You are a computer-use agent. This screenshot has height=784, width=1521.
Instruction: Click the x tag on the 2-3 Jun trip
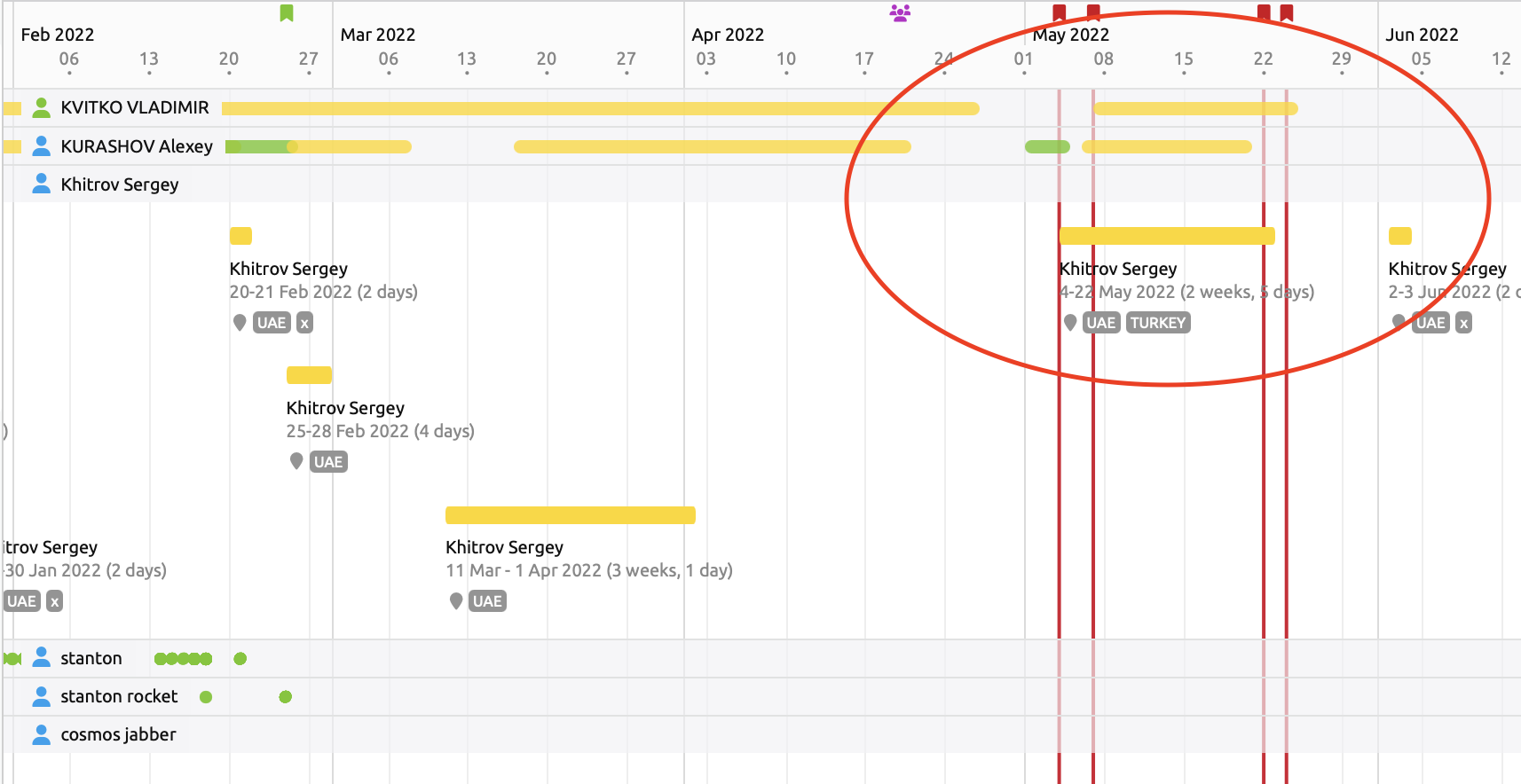1463,323
